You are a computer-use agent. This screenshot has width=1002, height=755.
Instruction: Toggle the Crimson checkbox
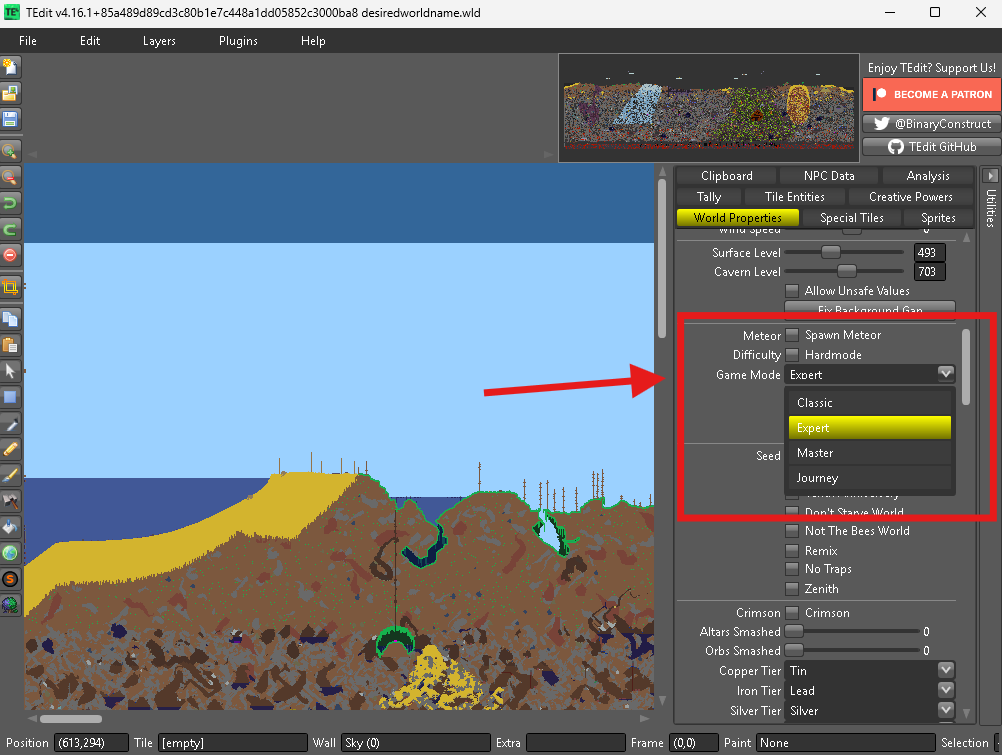coord(792,612)
